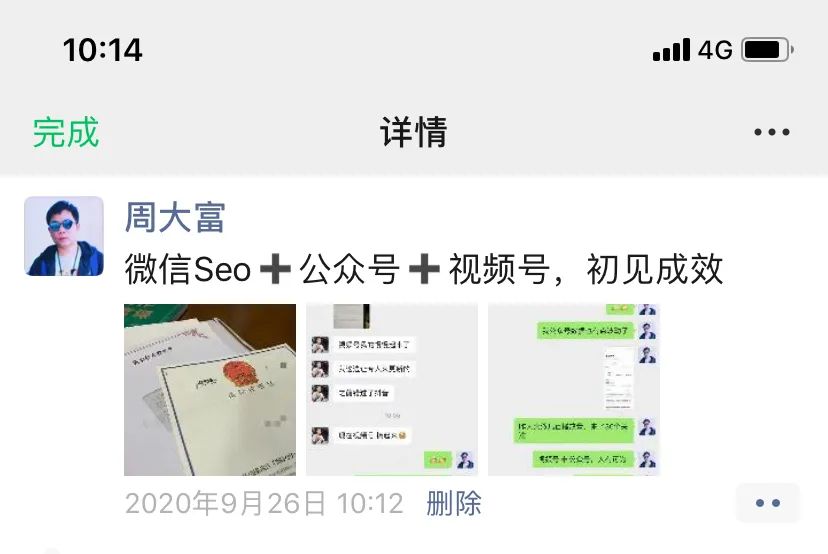Open the certificate photo thumbnail

(210, 390)
